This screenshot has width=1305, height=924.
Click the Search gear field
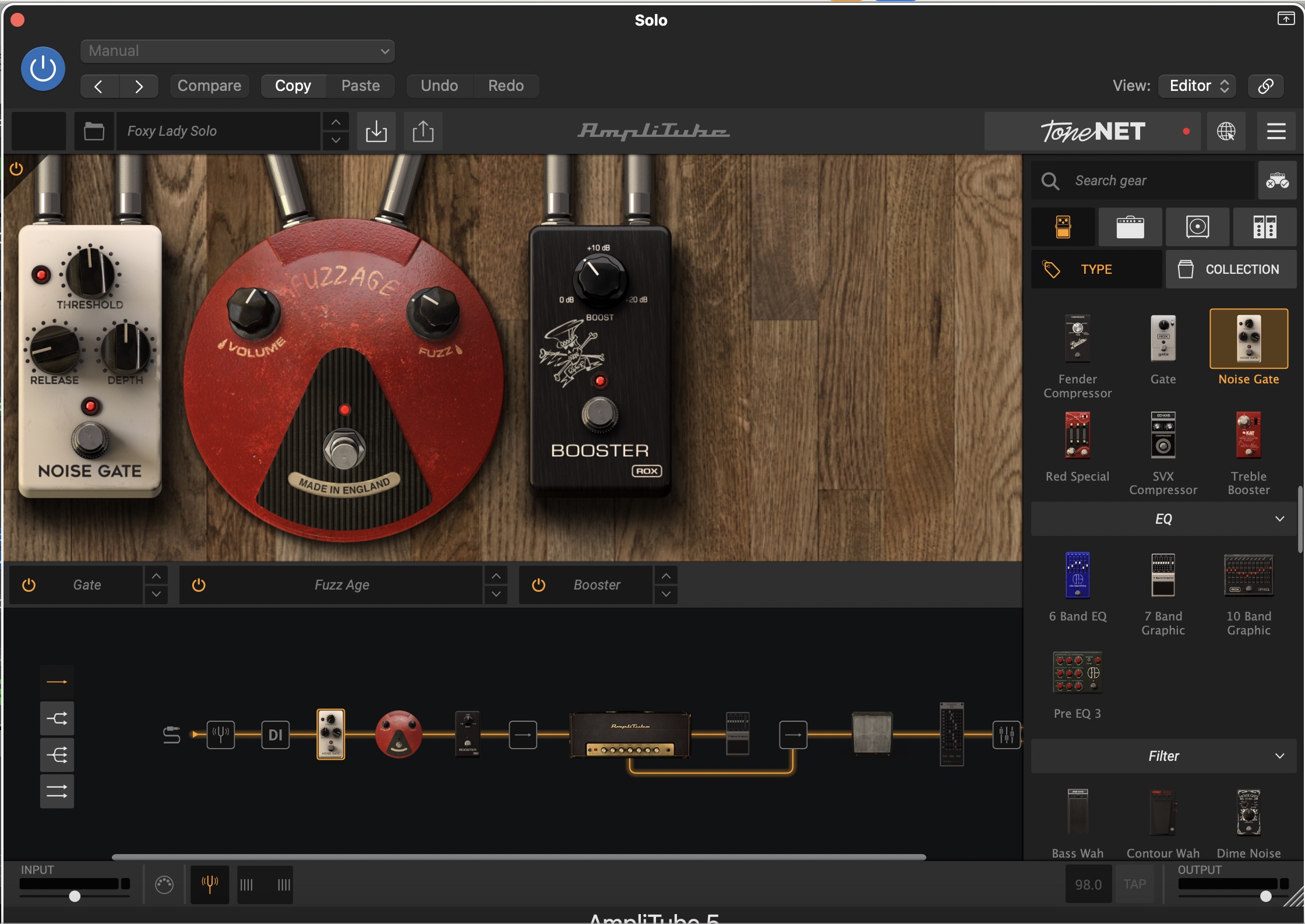click(x=1143, y=181)
